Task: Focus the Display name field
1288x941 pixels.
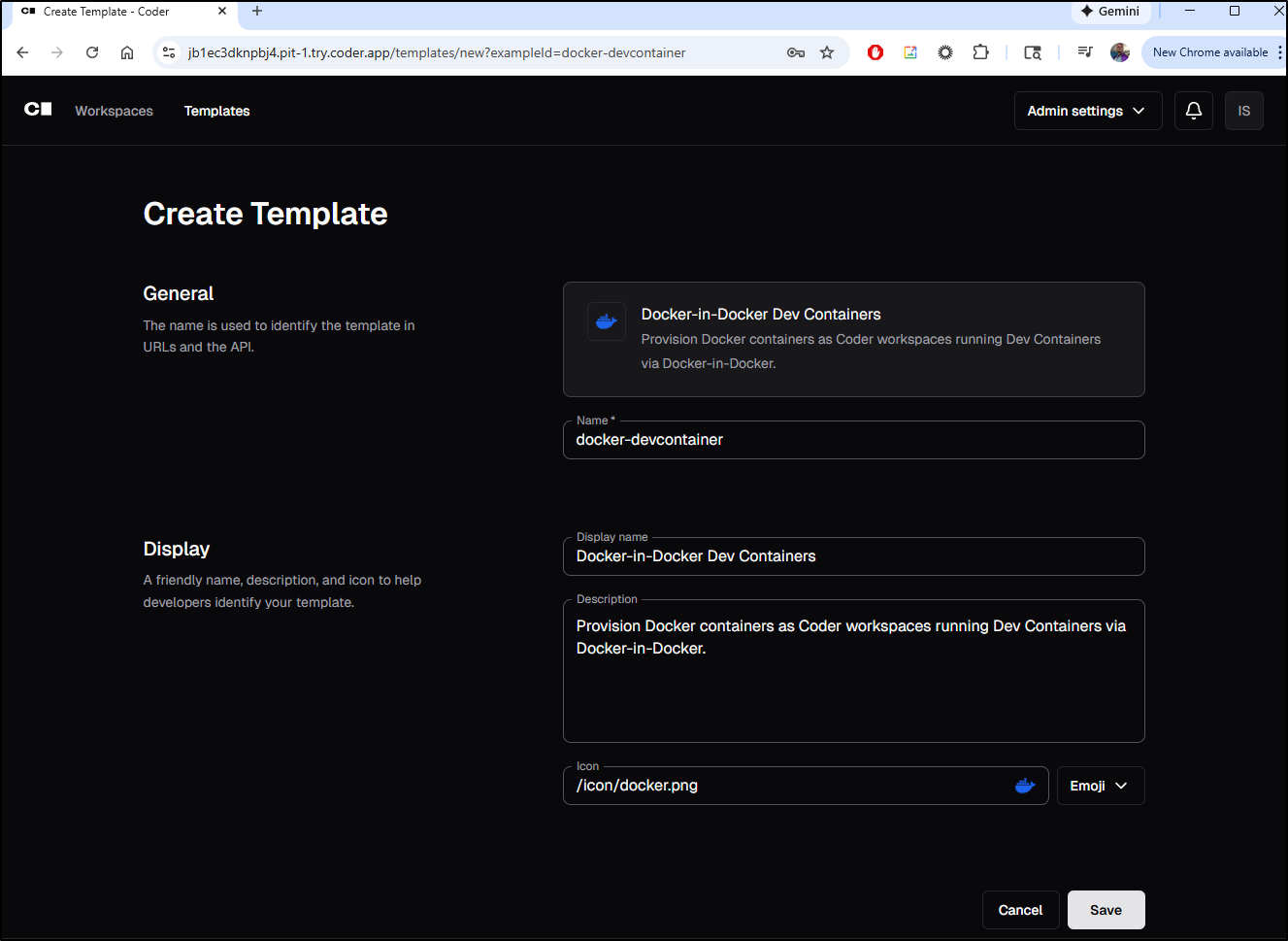Action: pyautogui.click(x=852, y=556)
